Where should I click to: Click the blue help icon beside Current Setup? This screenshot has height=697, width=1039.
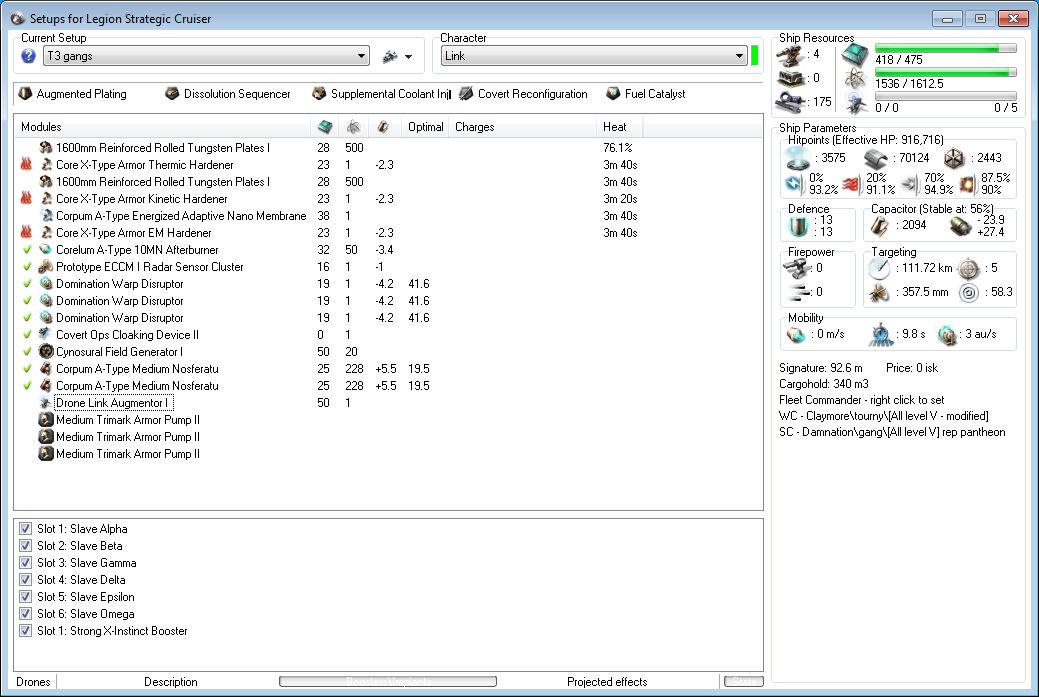coord(28,56)
